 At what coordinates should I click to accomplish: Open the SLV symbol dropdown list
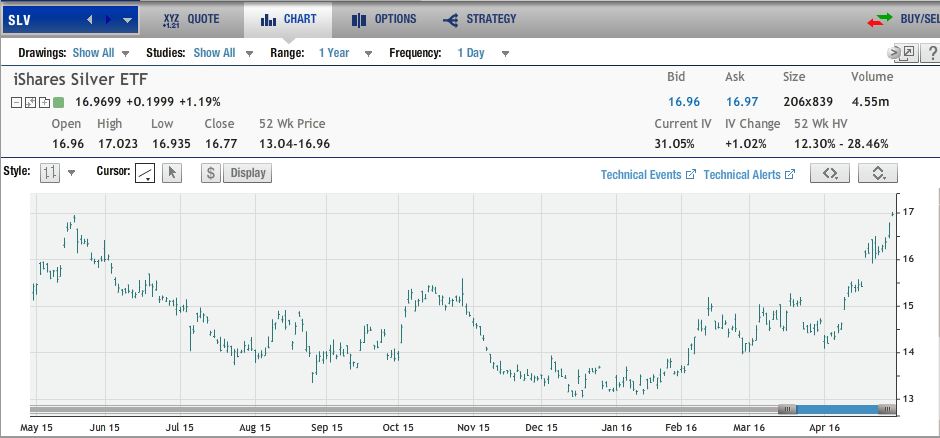point(127,20)
